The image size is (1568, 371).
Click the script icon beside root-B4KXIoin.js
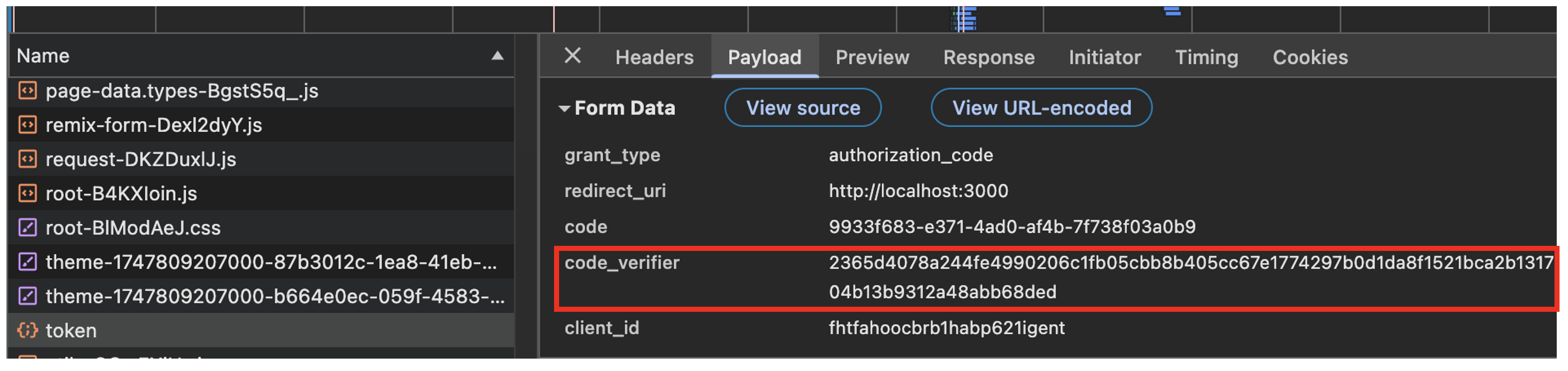[x=28, y=193]
